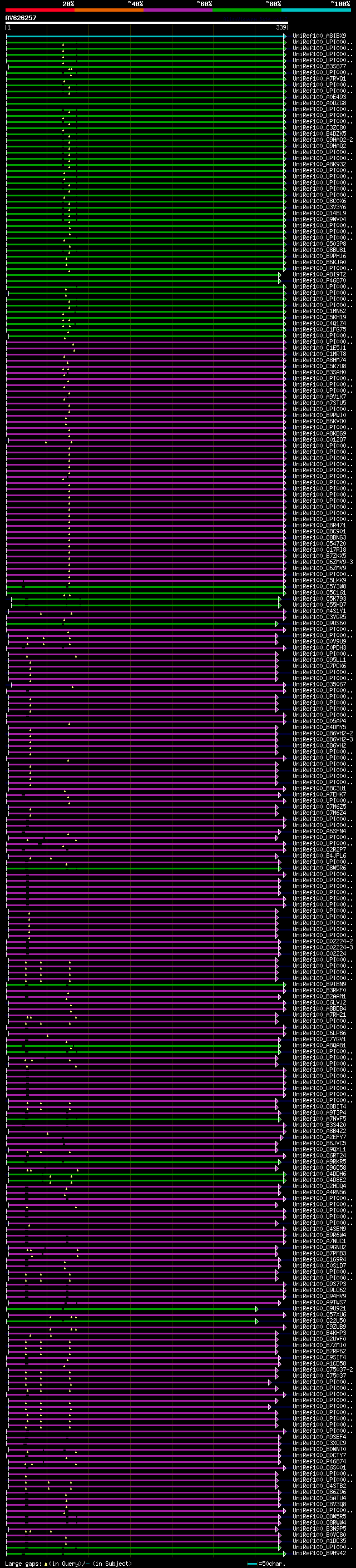The image size is (356, 1568).
Task: Select label UniRef100_C1MRT8
Action: (x=319, y=354)
